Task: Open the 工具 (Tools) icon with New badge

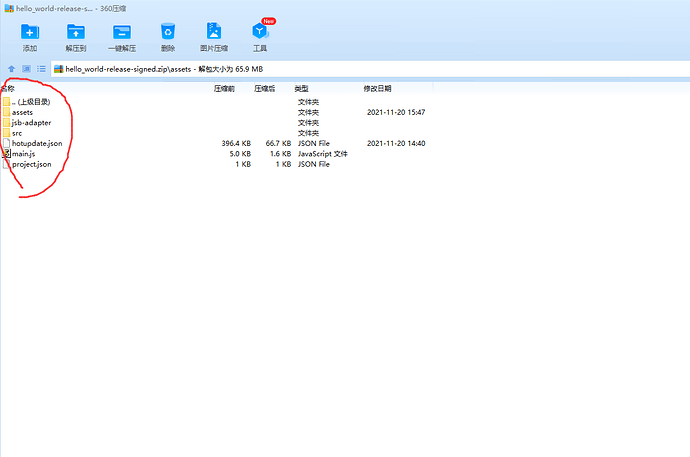Action: pyautogui.click(x=260, y=31)
